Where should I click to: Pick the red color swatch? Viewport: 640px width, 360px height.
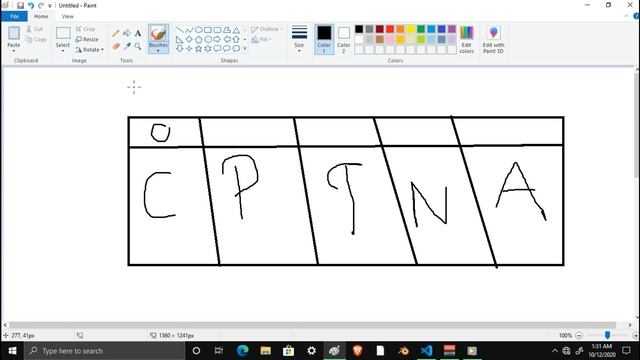point(390,29)
